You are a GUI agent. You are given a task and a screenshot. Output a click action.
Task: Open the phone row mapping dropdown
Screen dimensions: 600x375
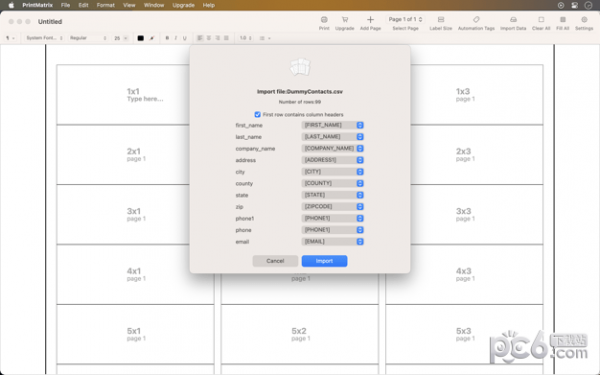pos(333,230)
